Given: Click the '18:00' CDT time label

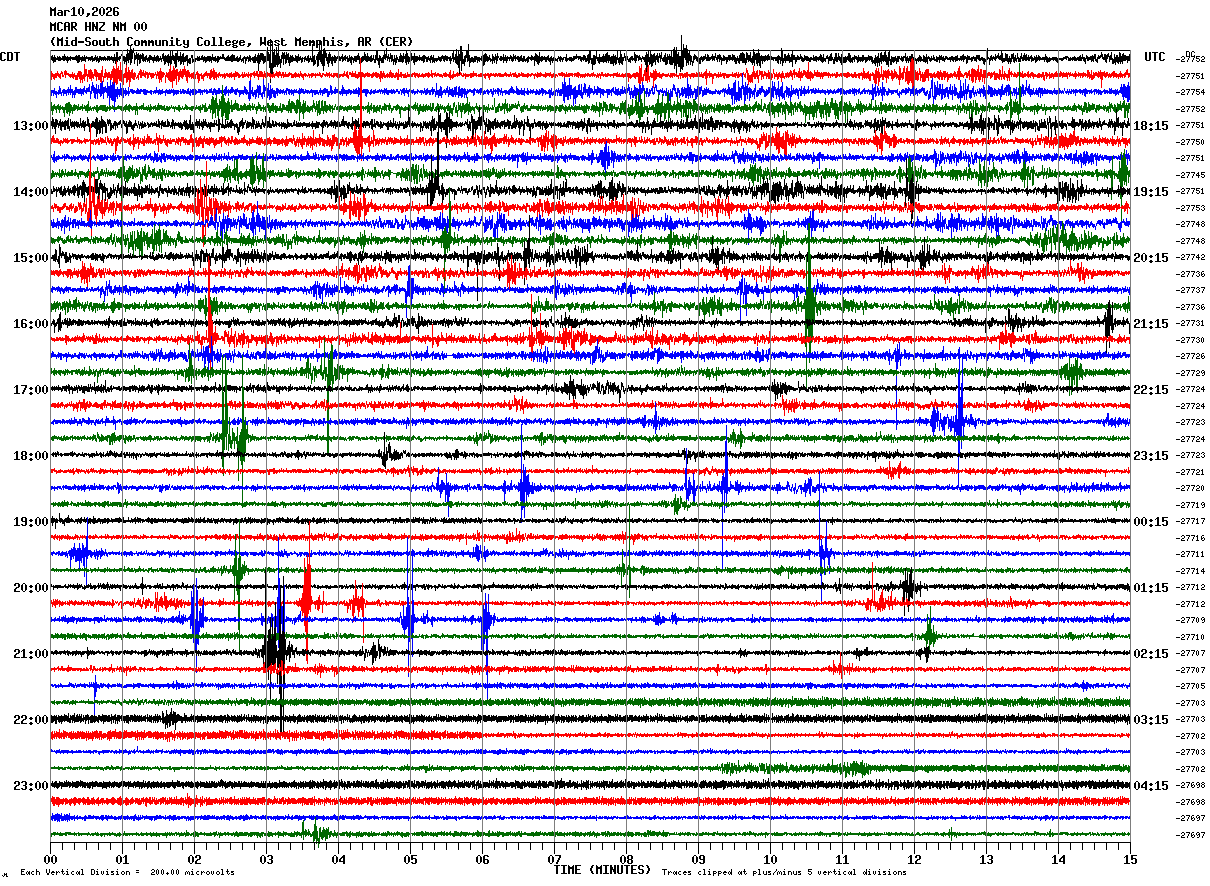Looking at the screenshot, I should click(x=31, y=456).
